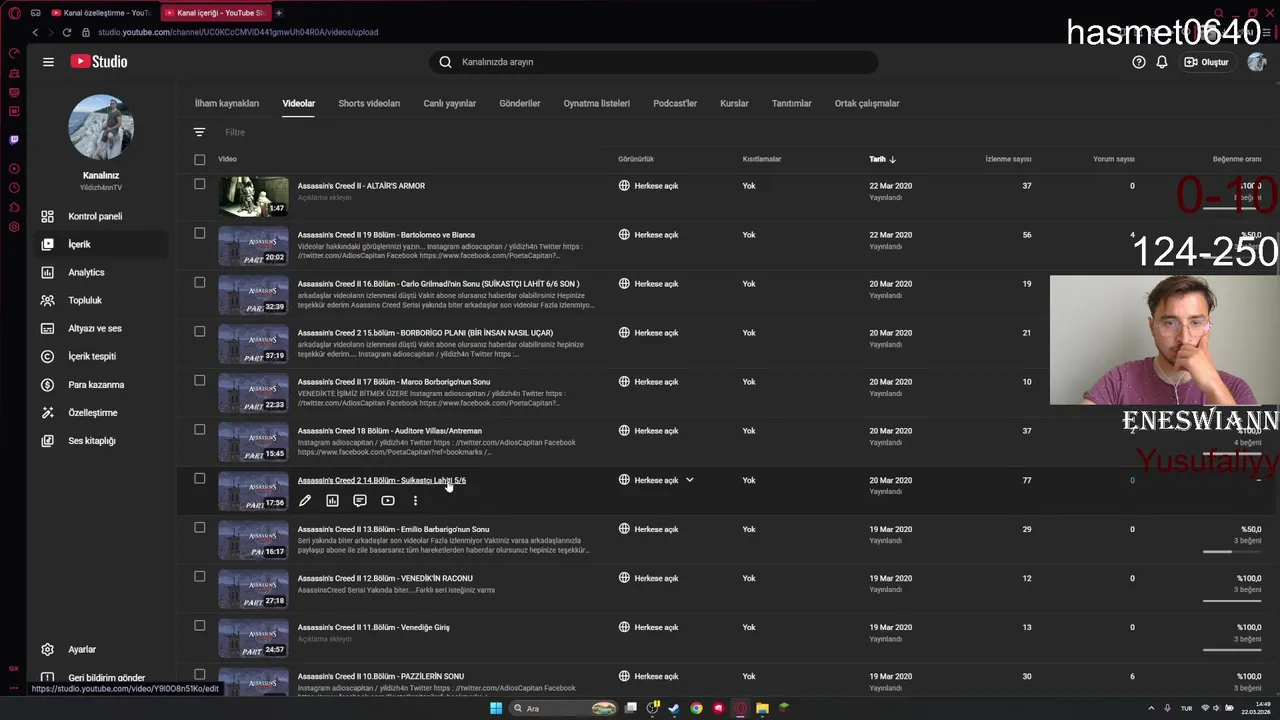1280x720 pixels.
Task: Go back with browser back arrow
Action: point(35,32)
